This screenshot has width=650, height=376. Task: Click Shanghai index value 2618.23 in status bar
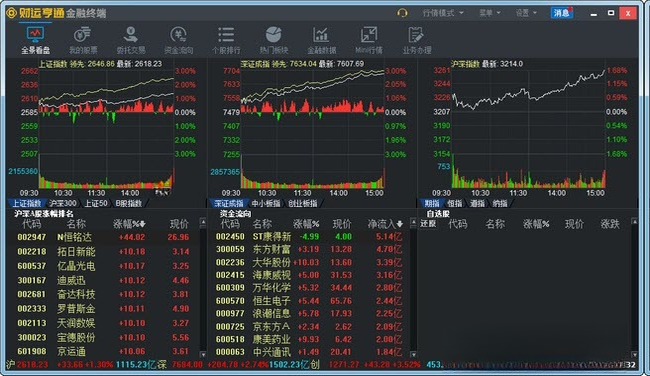[x=32, y=365]
